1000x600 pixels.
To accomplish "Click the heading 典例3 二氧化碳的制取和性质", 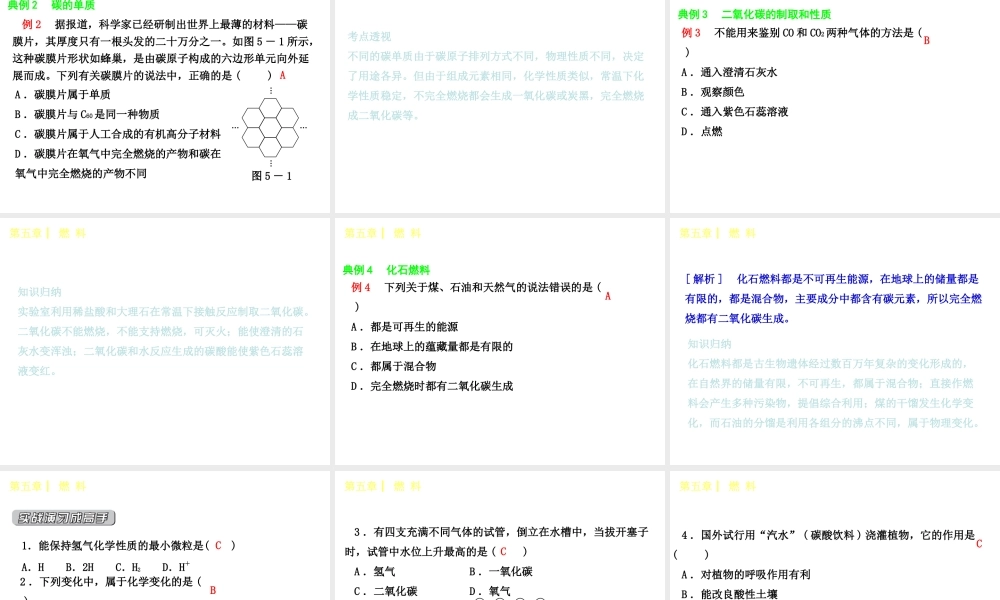I will pos(754,14).
